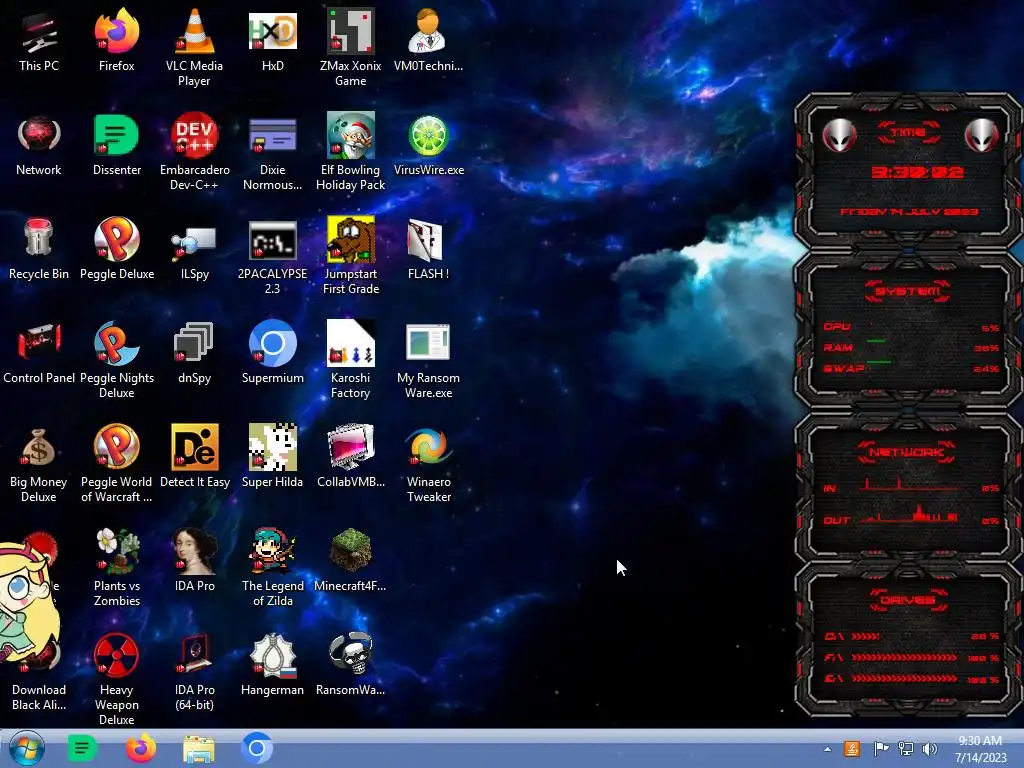The image size is (1024, 768).
Task: Click the DRIVES gadget header
Action: [908, 600]
